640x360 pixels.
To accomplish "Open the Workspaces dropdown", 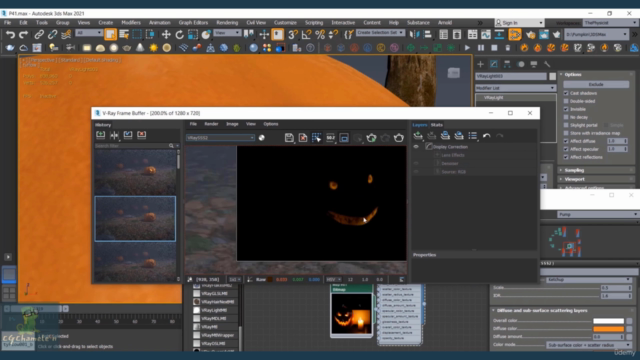I will (x=609, y=23).
